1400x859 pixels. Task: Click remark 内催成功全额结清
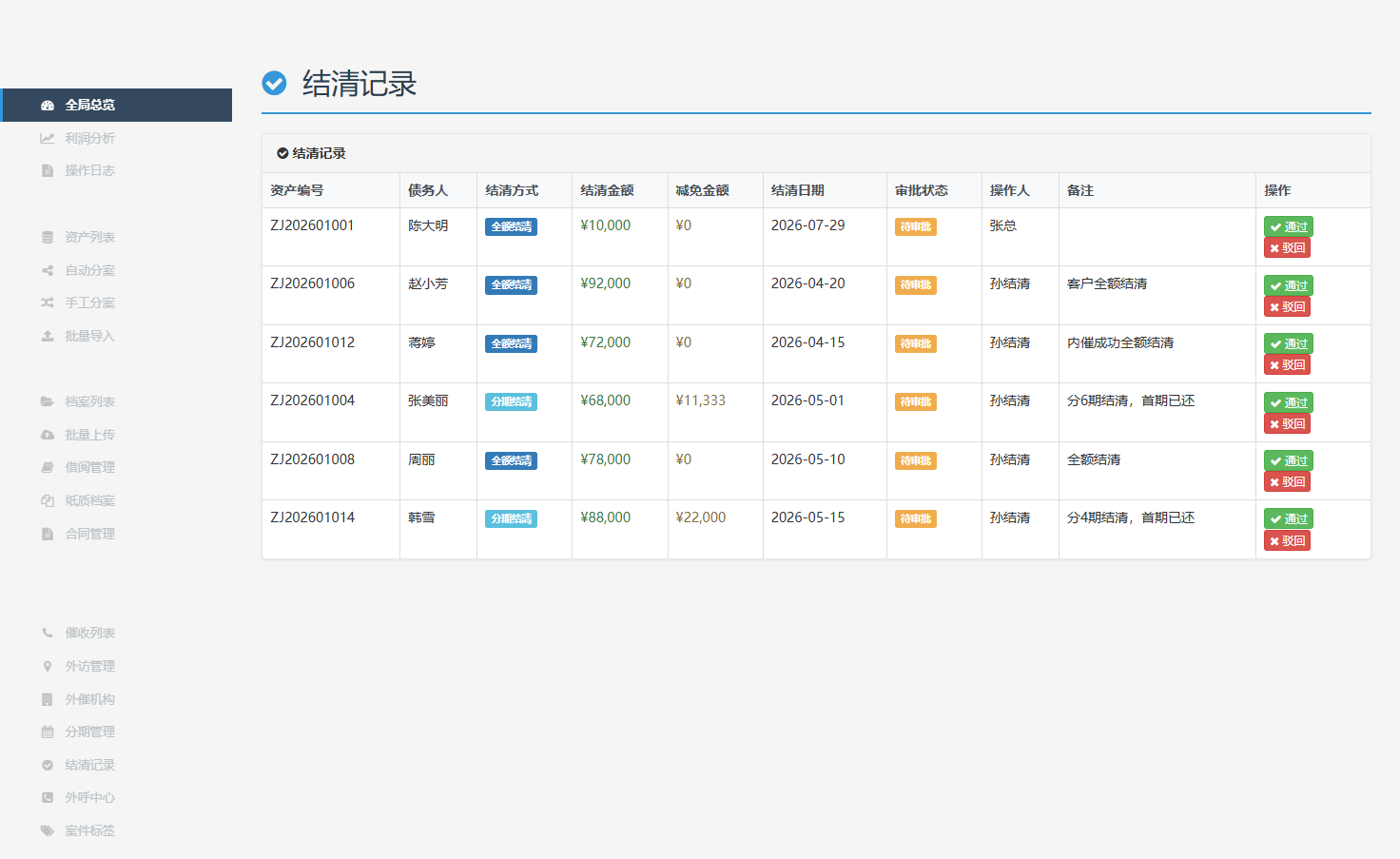click(1120, 342)
